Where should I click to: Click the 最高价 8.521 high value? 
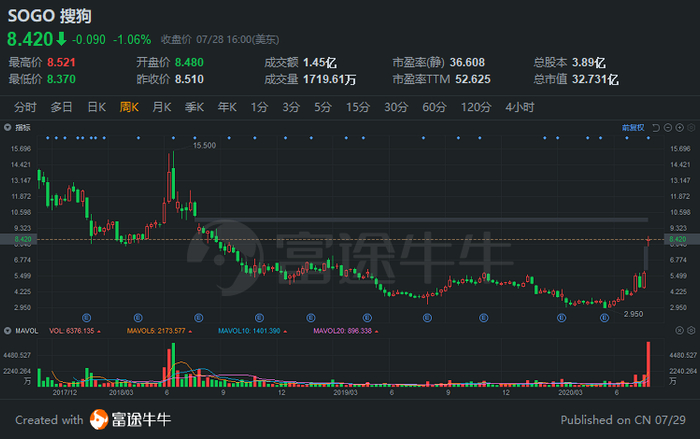pyautogui.click(x=62, y=63)
